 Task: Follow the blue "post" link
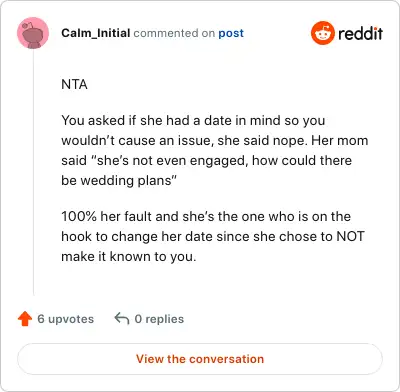231,33
